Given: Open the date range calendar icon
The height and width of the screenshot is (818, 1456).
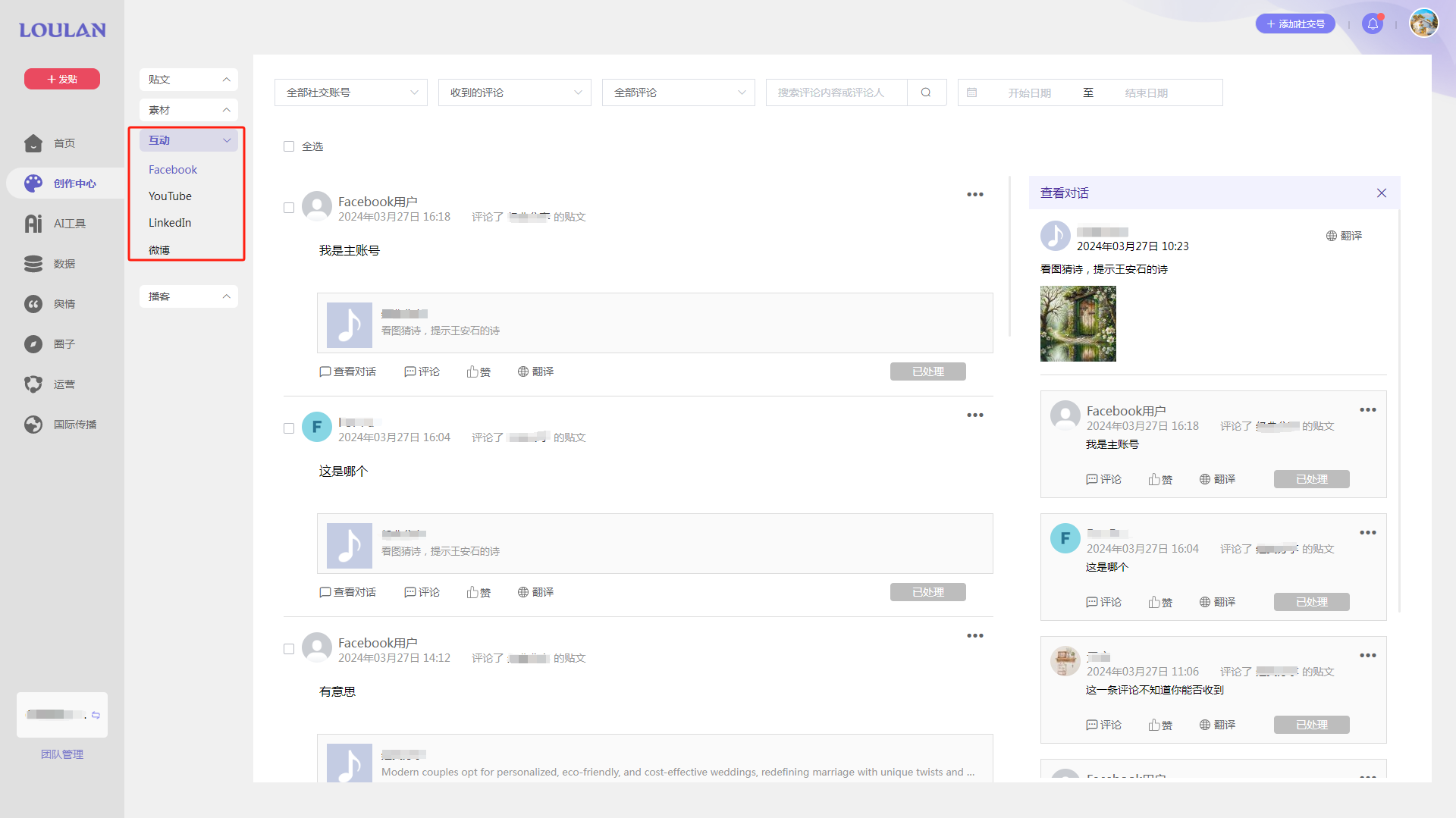Looking at the screenshot, I should coord(971,92).
